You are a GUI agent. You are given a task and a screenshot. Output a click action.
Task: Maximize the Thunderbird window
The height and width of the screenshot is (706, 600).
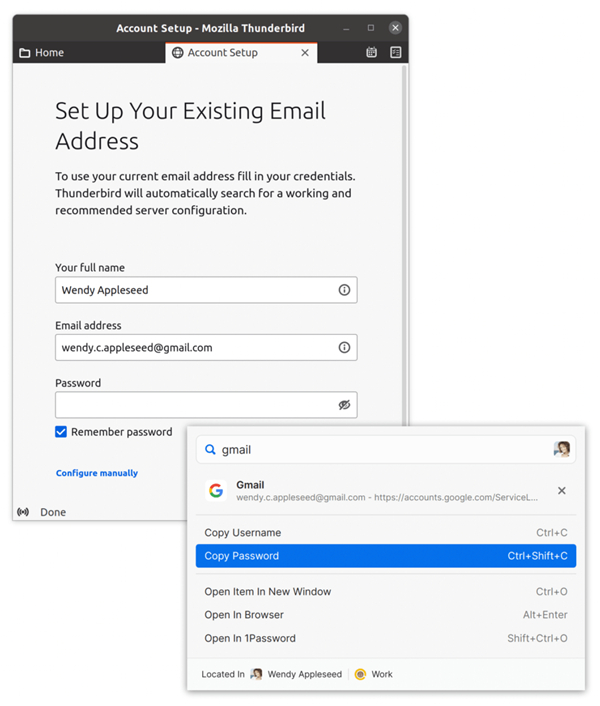(370, 28)
